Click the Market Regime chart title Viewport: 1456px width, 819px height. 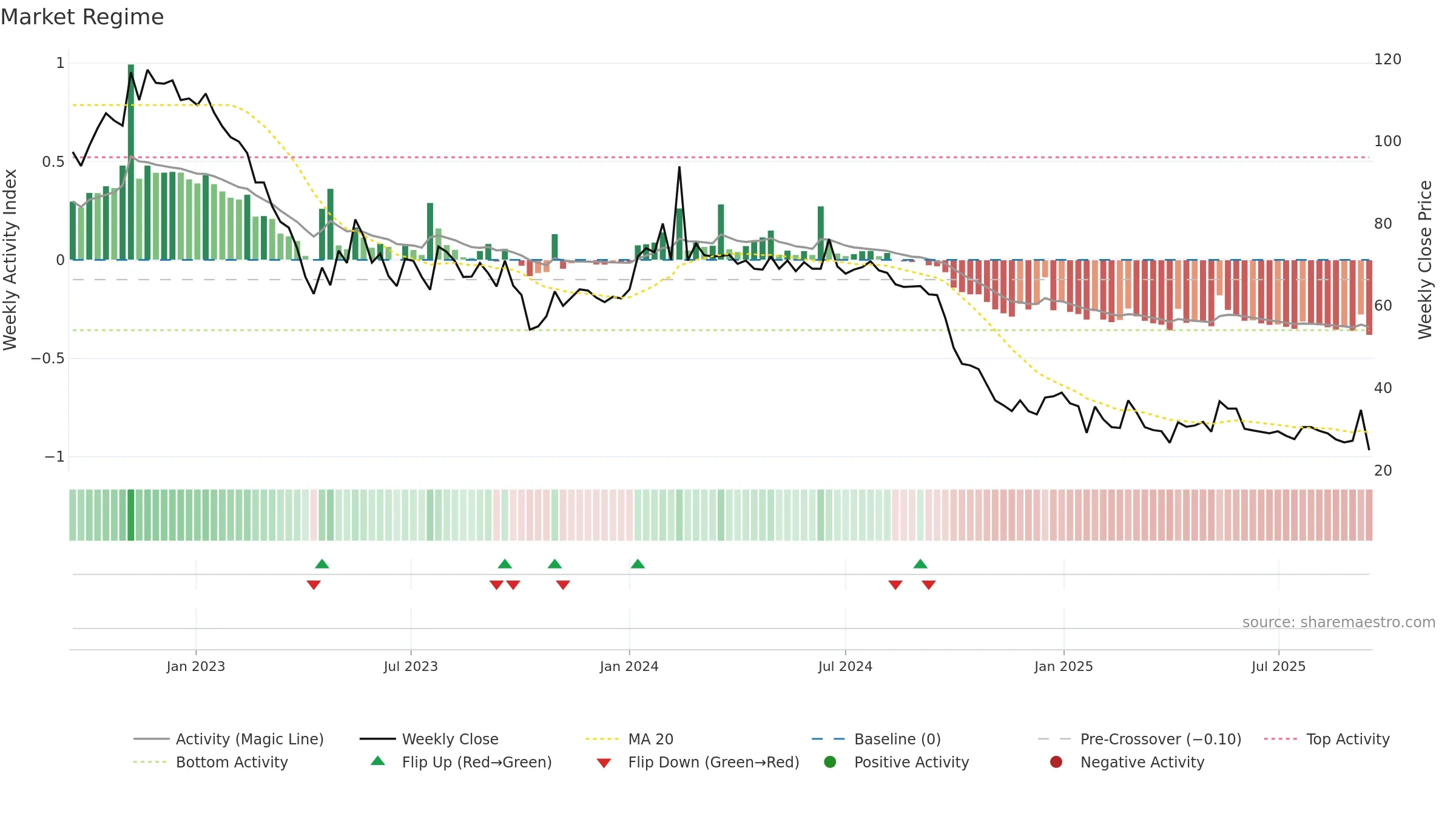[82, 17]
